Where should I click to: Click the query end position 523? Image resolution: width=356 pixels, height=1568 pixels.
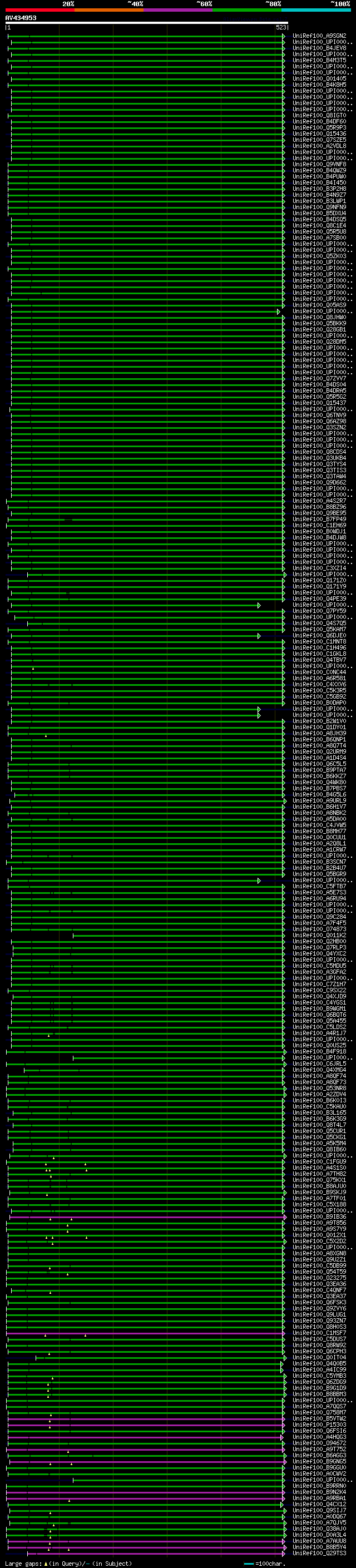pyautogui.click(x=280, y=27)
